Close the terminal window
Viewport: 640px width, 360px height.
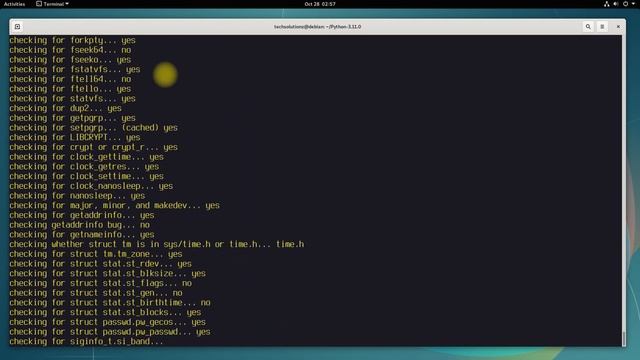pyautogui.click(x=618, y=27)
